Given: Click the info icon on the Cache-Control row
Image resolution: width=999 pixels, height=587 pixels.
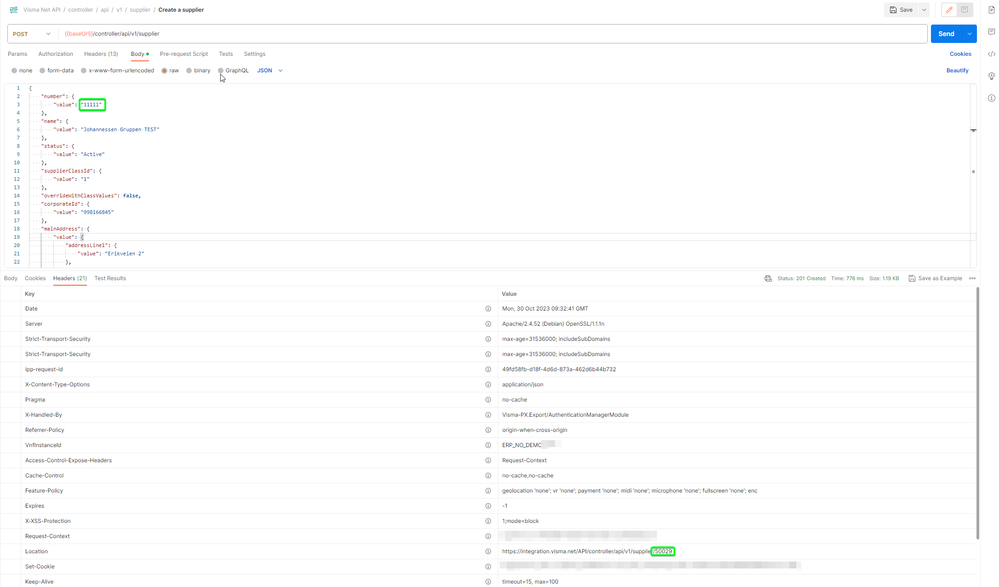Looking at the screenshot, I should [488, 475].
